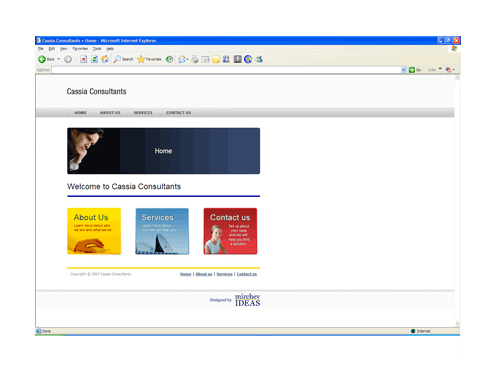The image size is (500, 375).
Task: Click the Cassia Consultants site title
Action: pyautogui.click(x=96, y=91)
